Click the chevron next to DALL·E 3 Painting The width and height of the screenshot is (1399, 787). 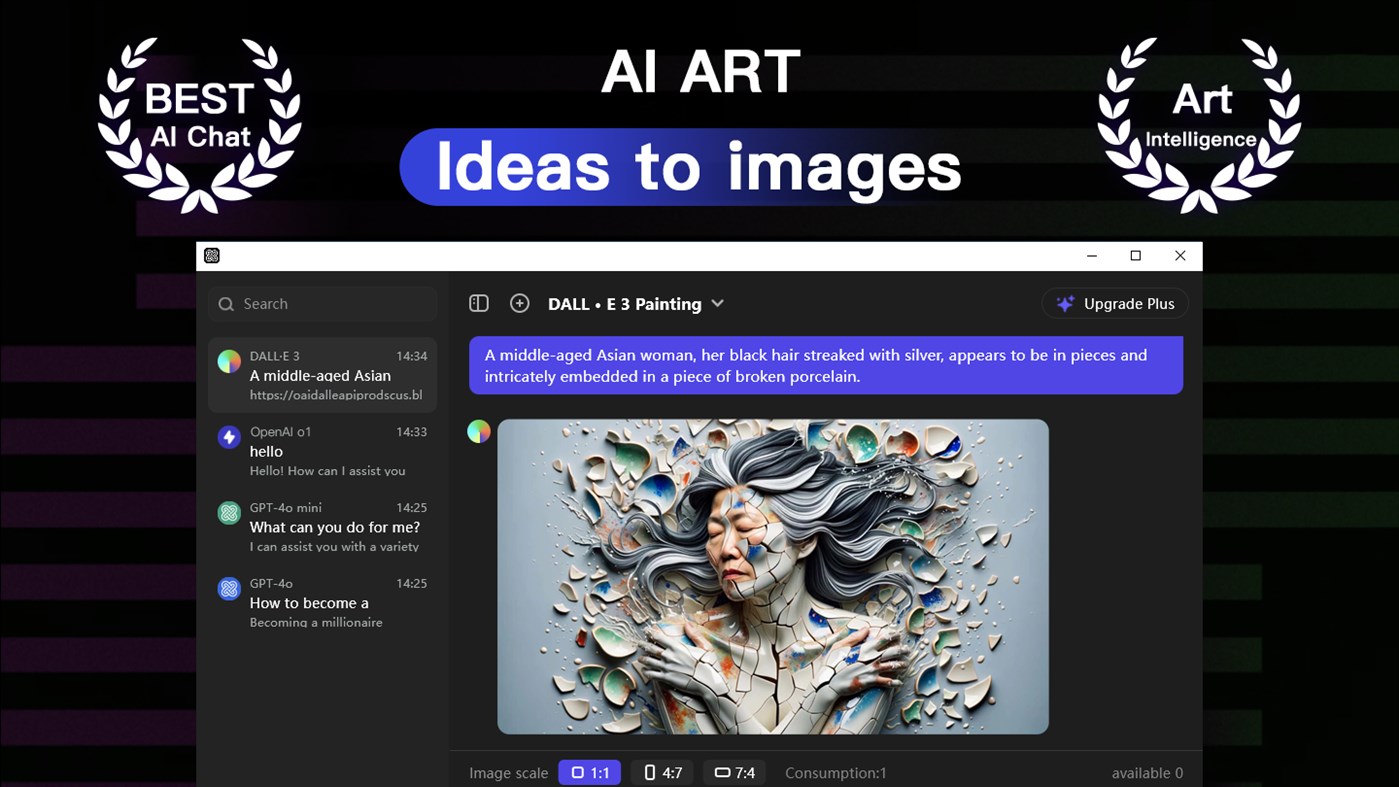point(718,303)
